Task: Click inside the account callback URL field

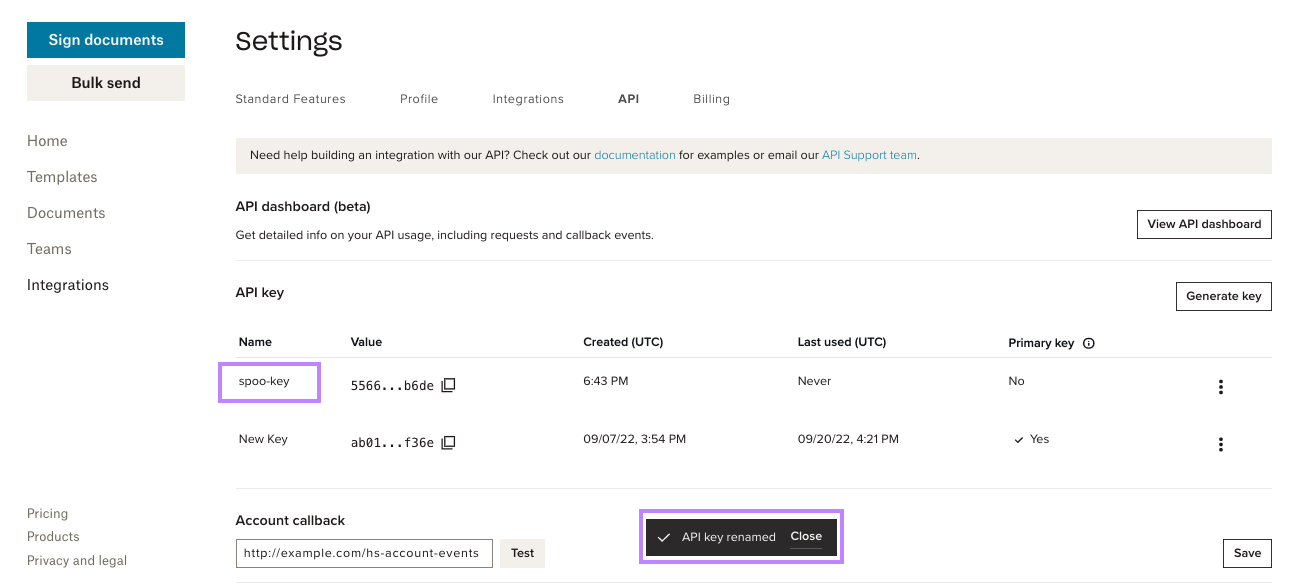Action: point(364,553)
